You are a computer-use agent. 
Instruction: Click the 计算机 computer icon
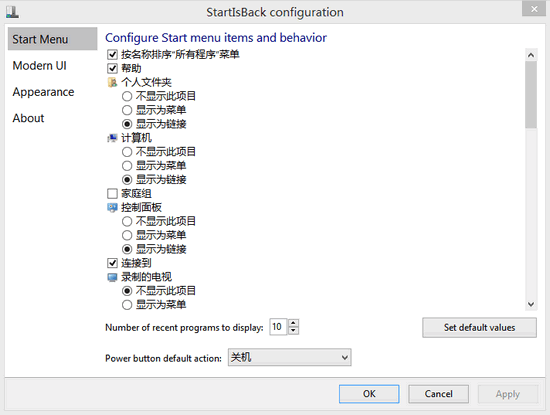point(112,138)
